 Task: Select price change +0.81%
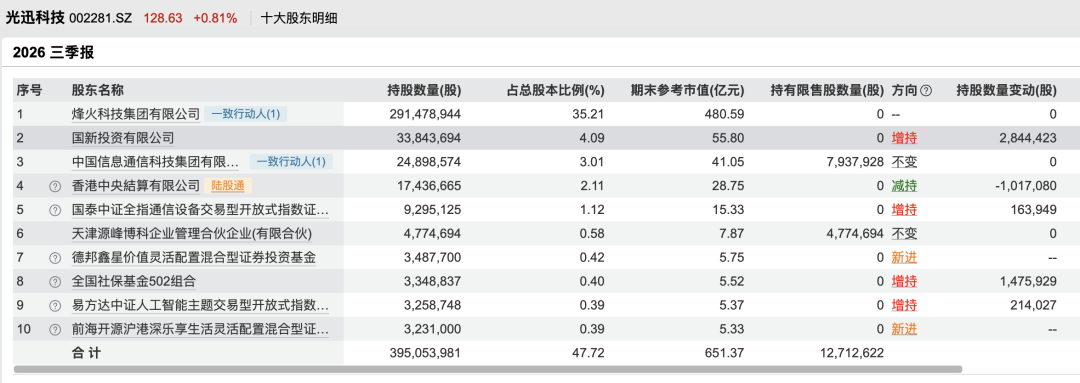215,19
